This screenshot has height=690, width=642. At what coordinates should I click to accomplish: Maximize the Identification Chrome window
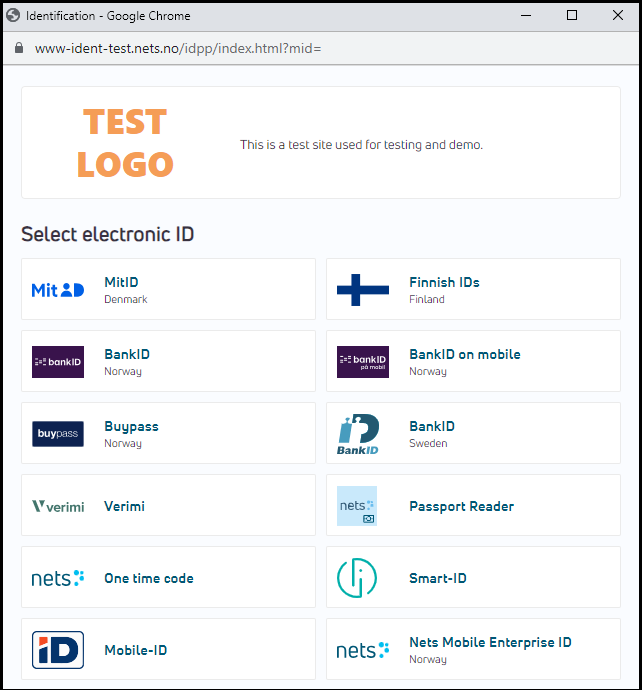572,15
